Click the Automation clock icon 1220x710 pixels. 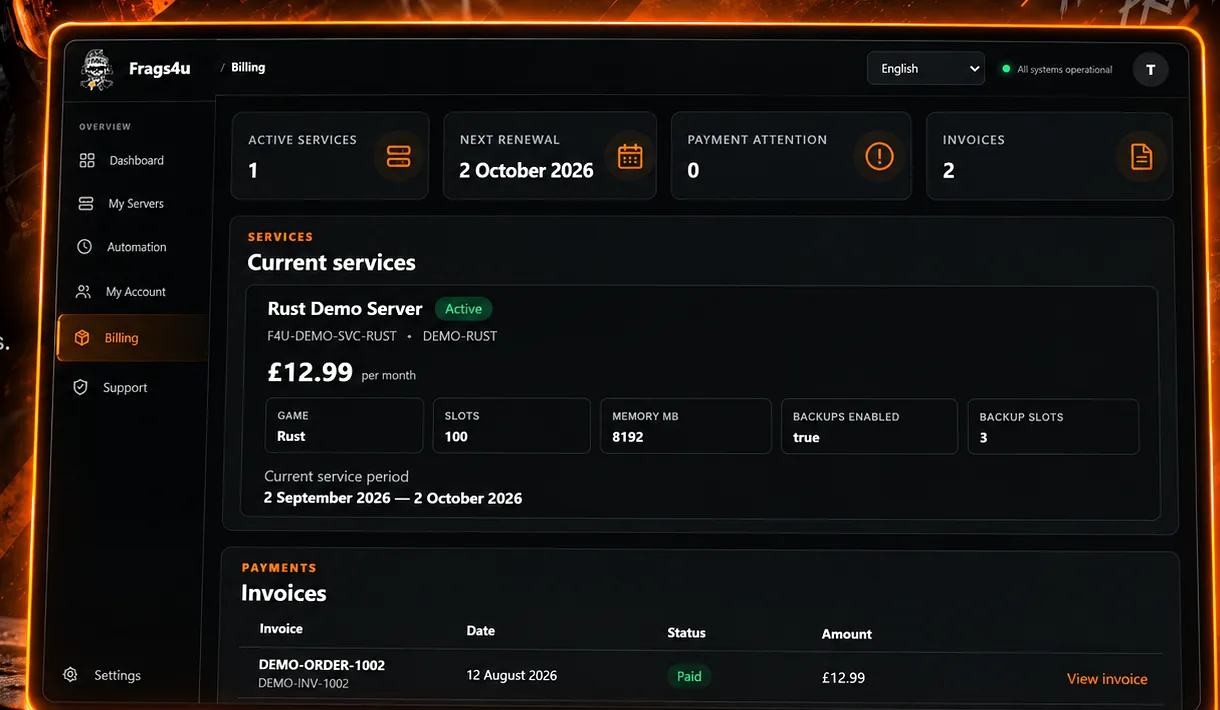pyautogui.click(x=85, y=246)
